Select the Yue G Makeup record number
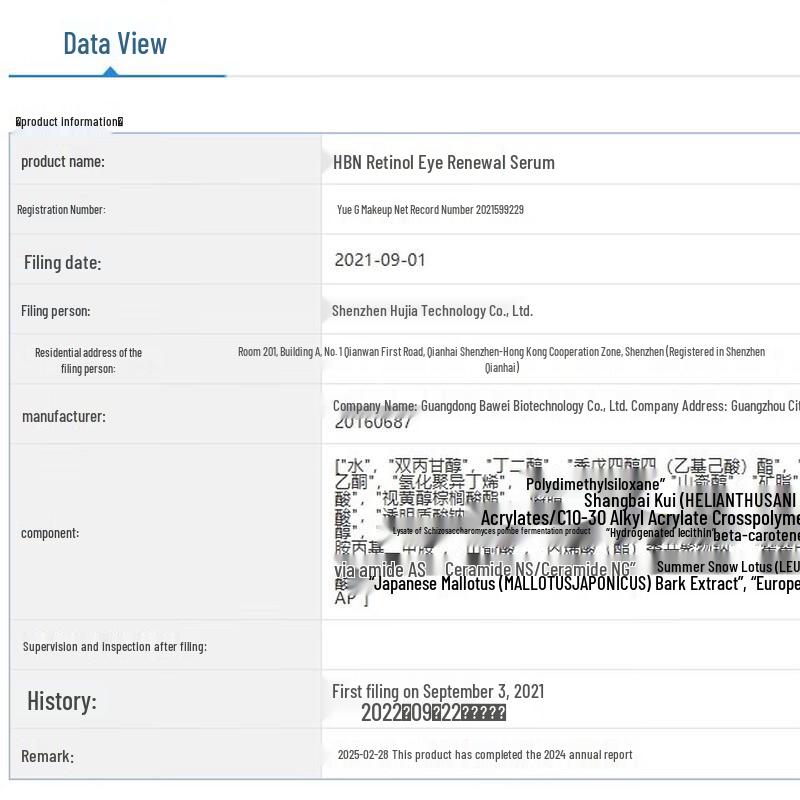Screen dimensions: 800x800 click(430, 210)
